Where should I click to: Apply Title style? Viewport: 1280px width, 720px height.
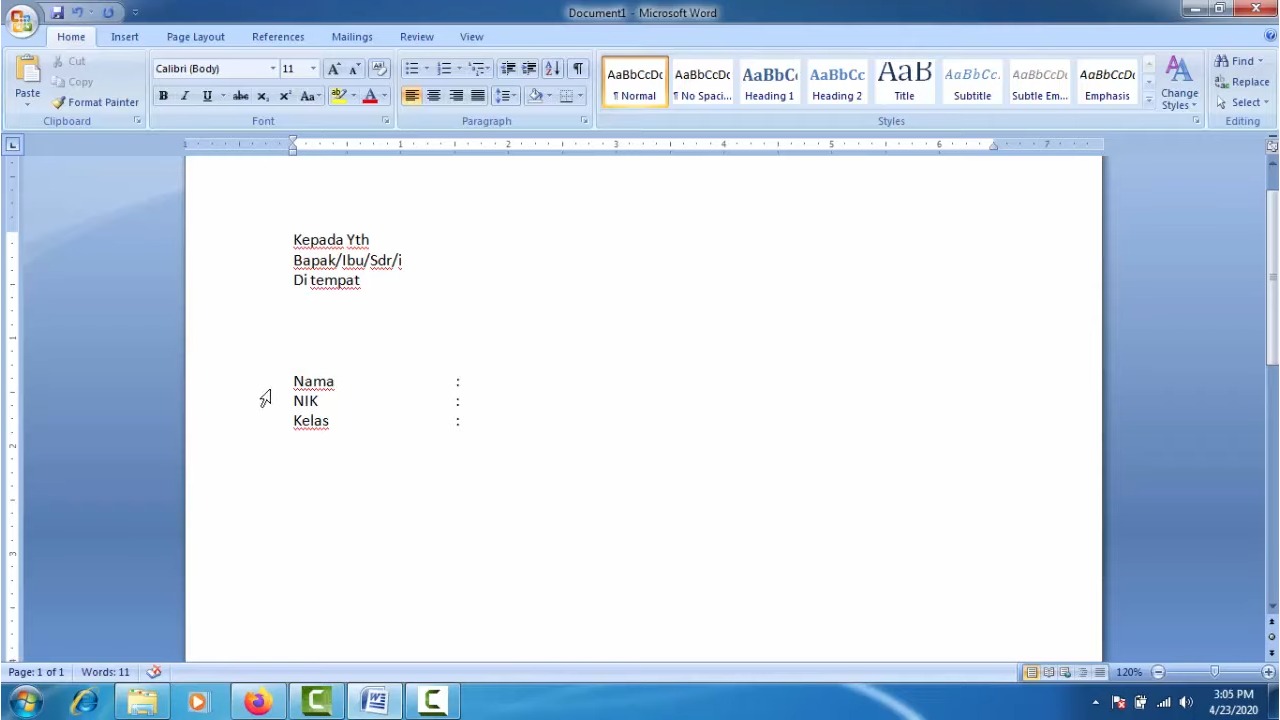[904, 82]
